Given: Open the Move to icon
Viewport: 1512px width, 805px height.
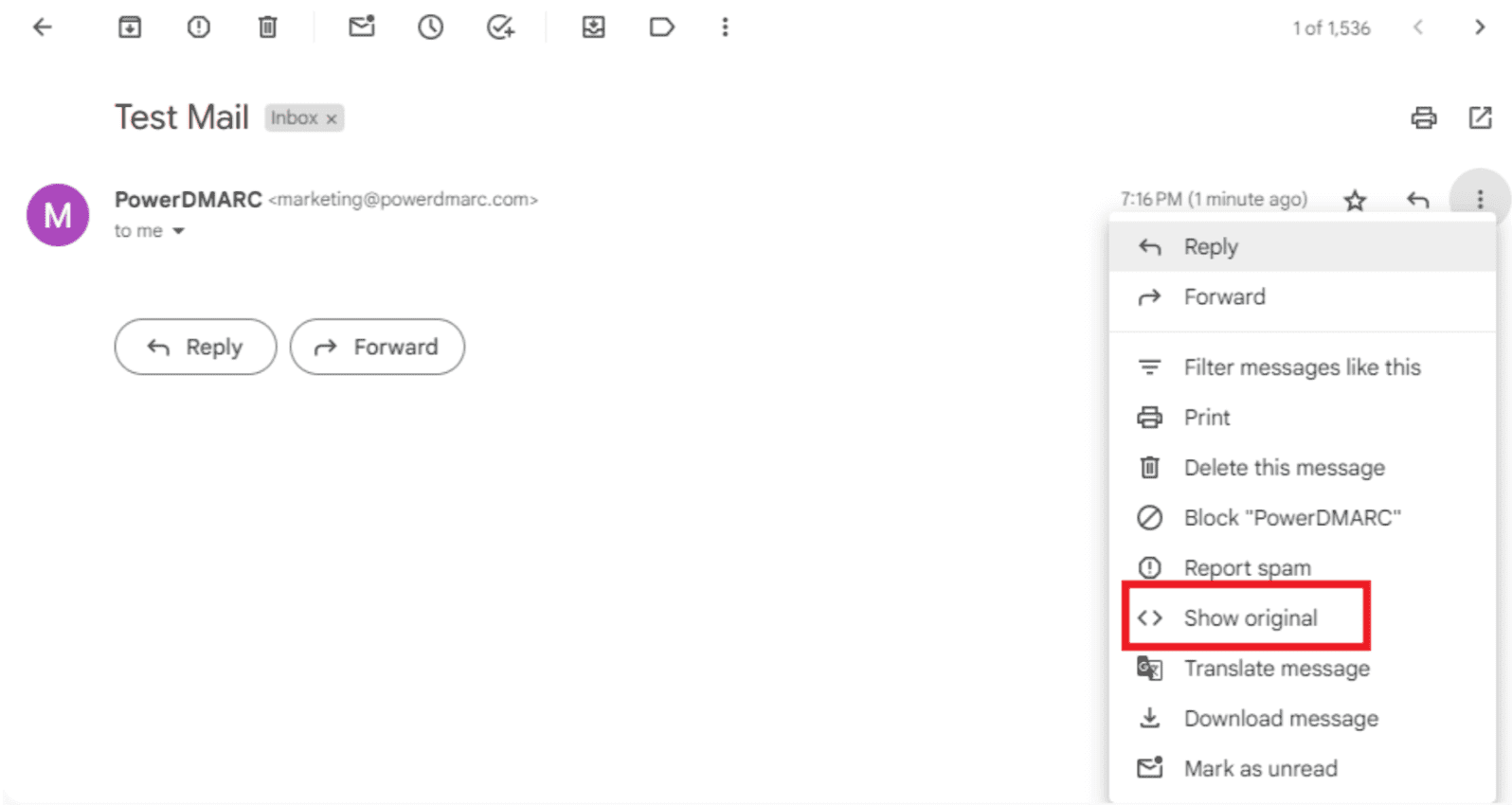Looking at the screenshot, I should tap(593, 27).
